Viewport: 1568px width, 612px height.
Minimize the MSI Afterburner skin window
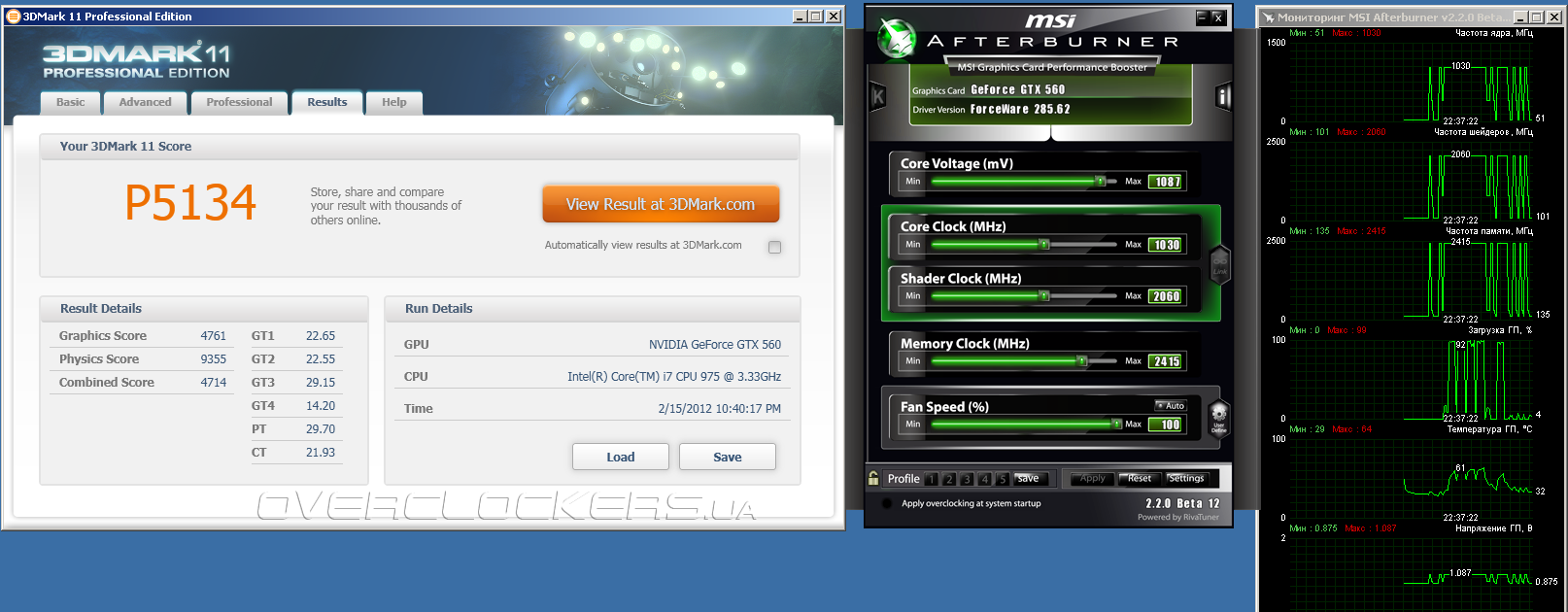pos(1202,17)
